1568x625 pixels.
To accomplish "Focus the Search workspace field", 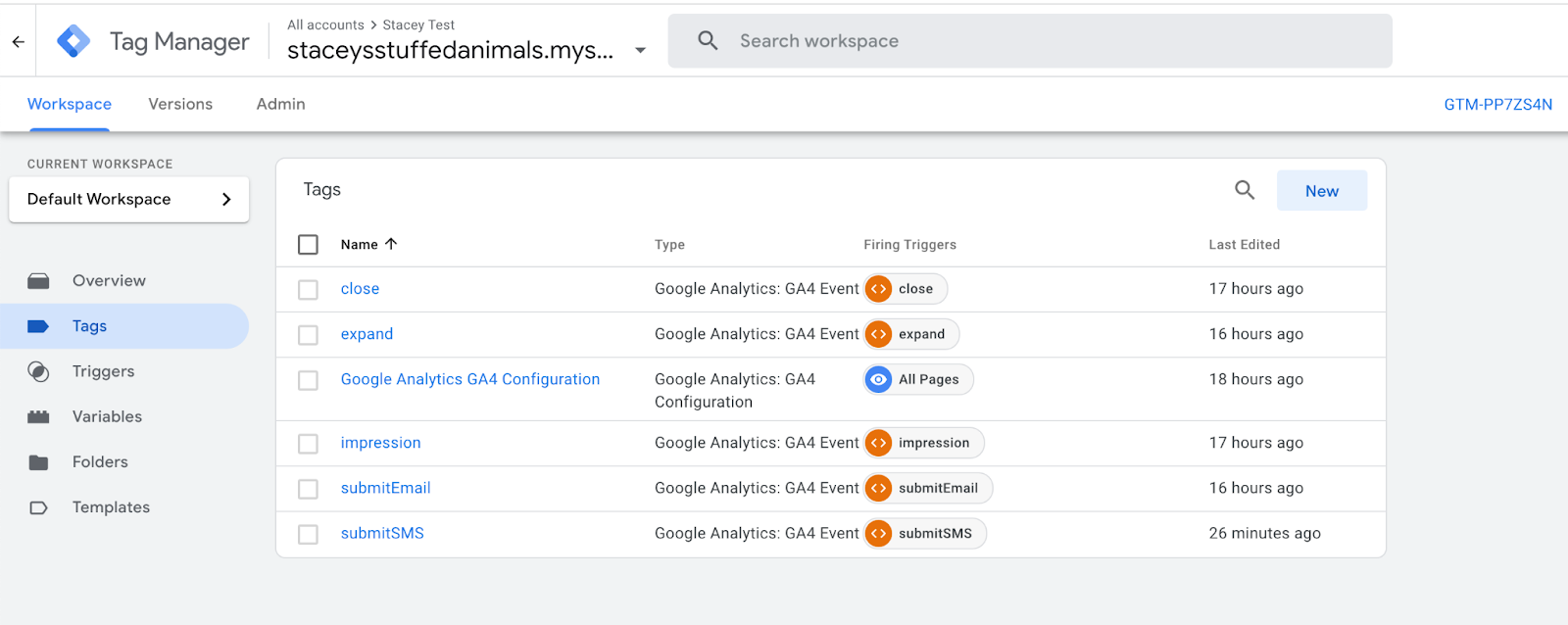I will pos(1030,41).
